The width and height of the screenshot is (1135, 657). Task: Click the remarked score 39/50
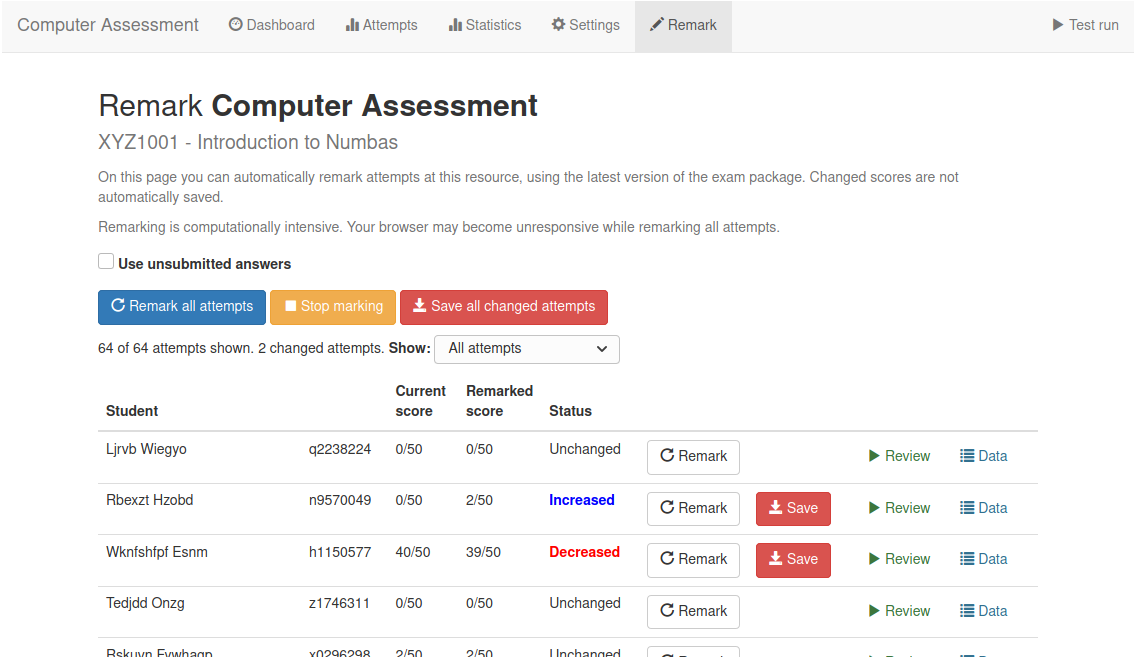pyautogui.click(x=484, y=553)
